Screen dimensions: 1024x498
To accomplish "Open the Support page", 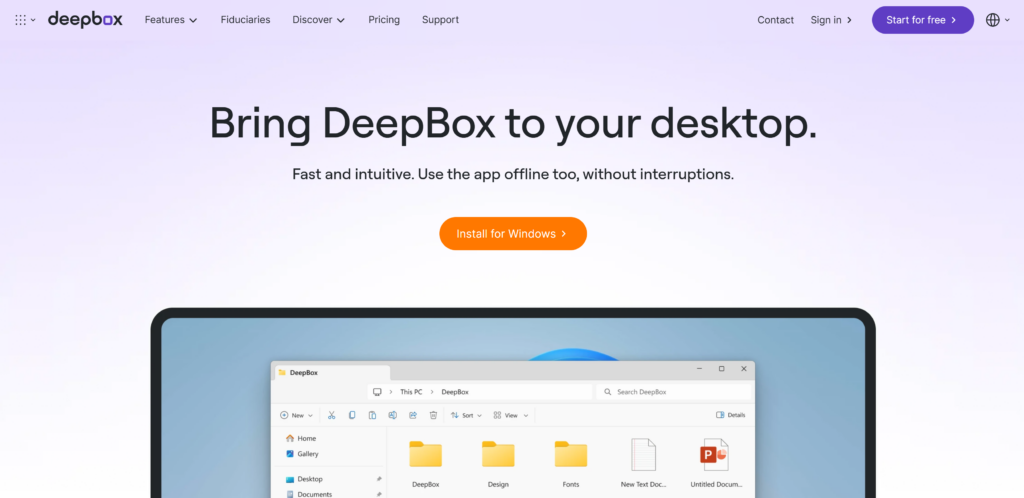I will [x=440, y=20].
